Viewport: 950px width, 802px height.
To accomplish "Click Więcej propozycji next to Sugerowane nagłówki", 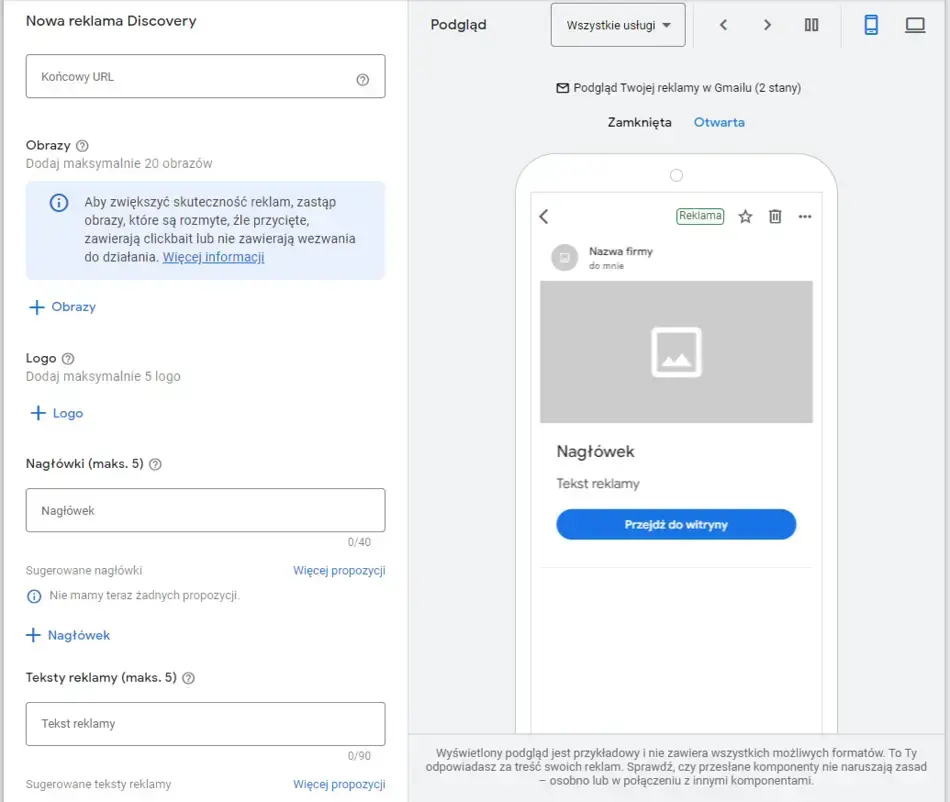I will [338, 571].
